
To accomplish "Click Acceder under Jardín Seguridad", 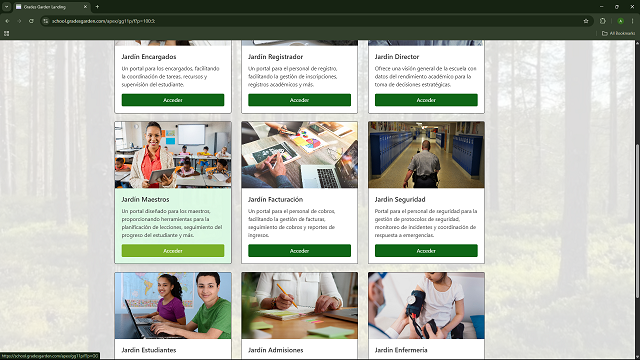I will click(426, 251).
